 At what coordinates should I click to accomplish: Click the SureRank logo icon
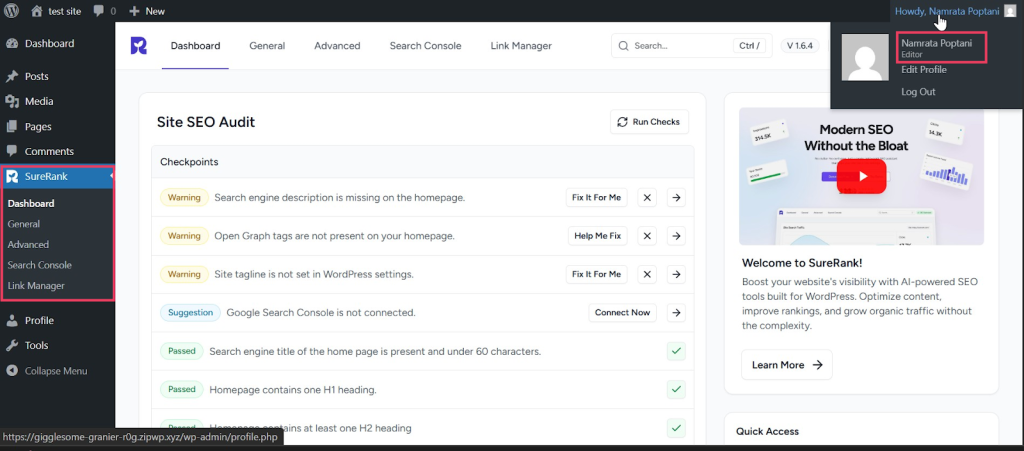138,46
